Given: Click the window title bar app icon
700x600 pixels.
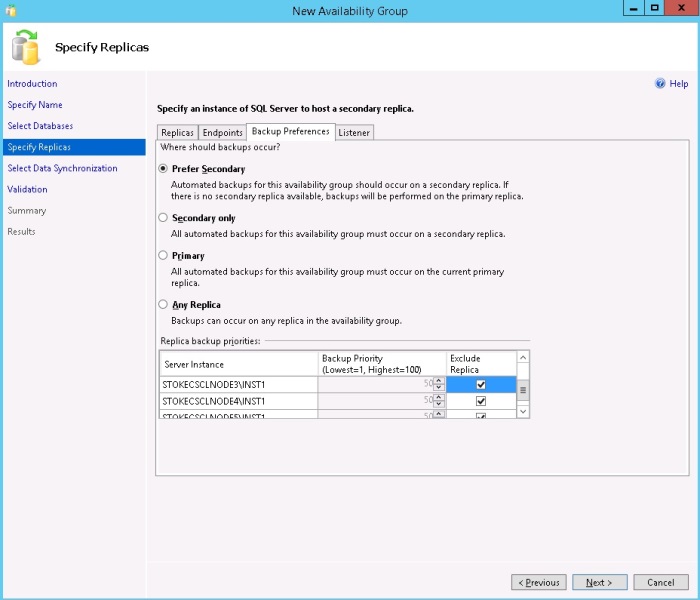Looking at the screenshot, I should tap(11, 11).
